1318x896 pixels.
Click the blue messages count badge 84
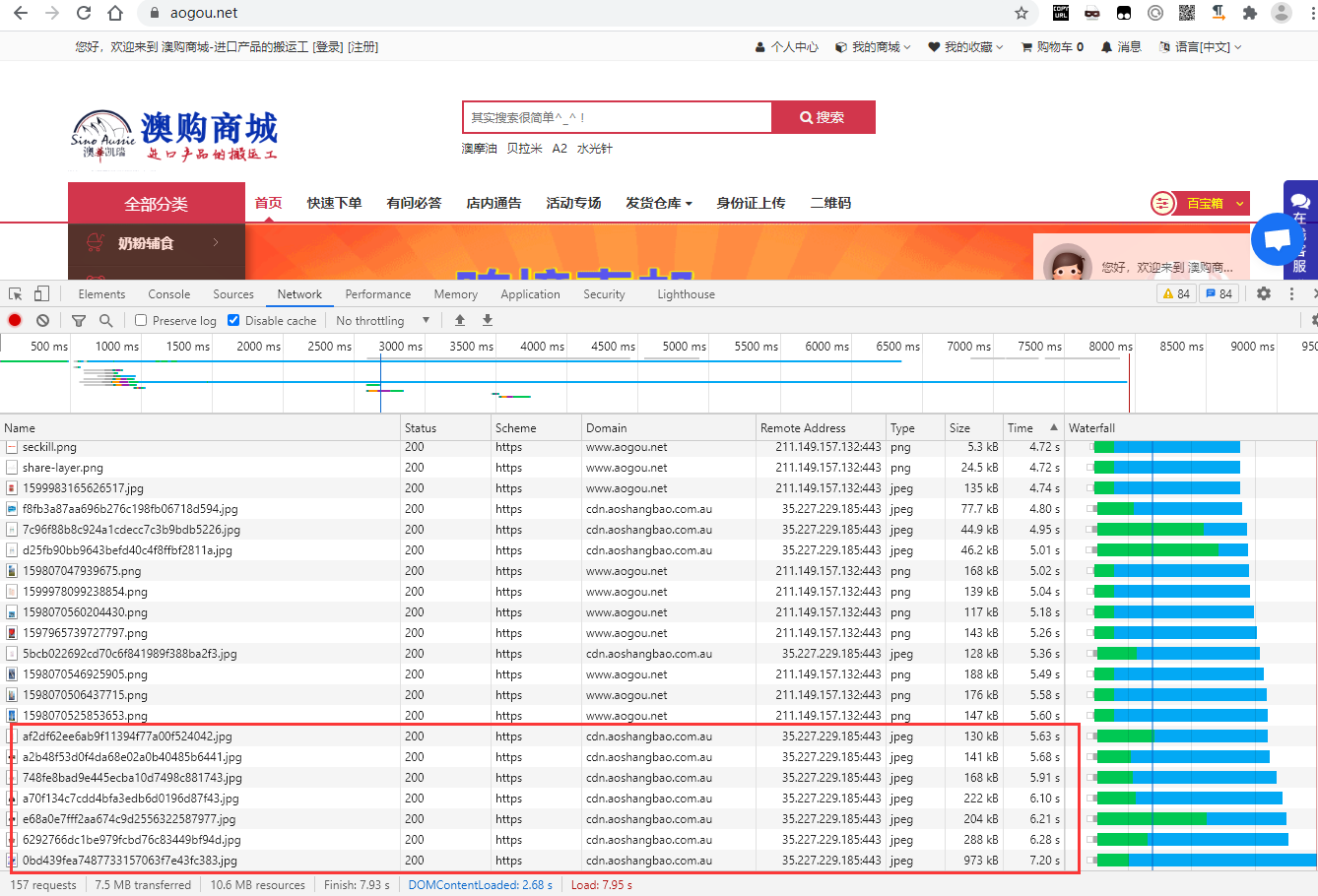pyautogui.click(x=1219, y=293)
